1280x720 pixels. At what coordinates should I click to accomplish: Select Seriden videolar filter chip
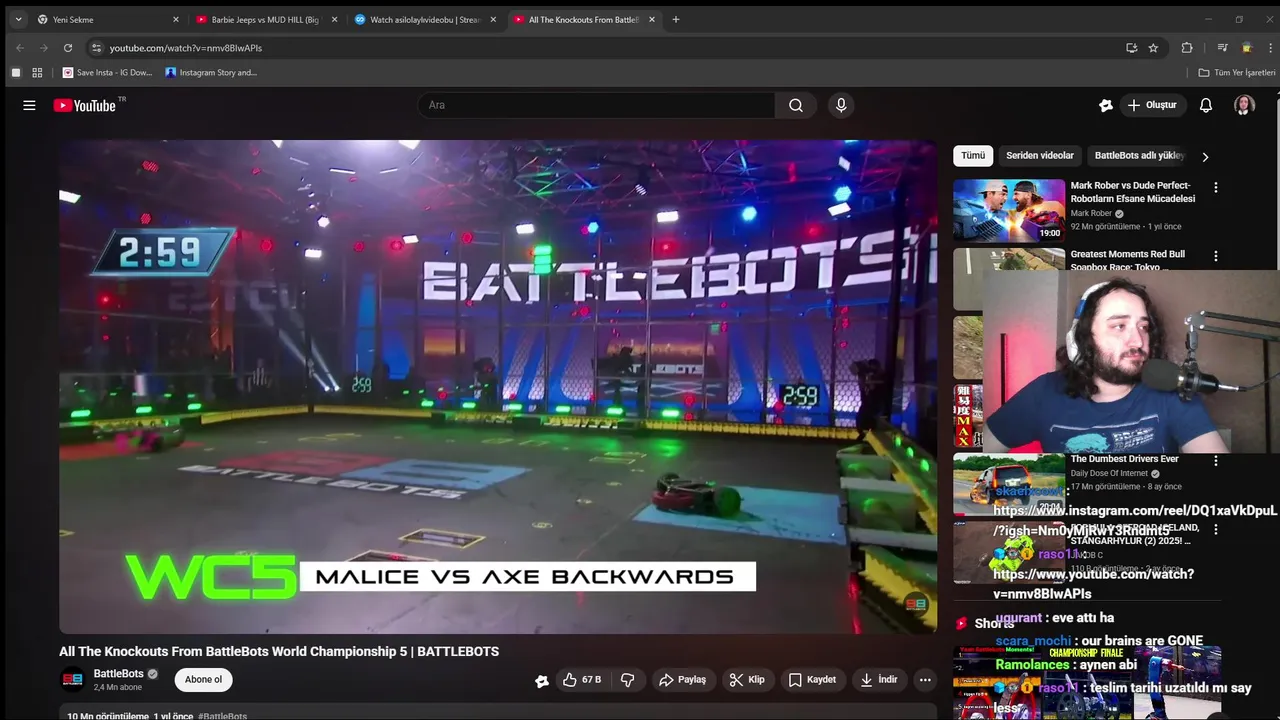pyautogui.click(x=1039, y=155)
